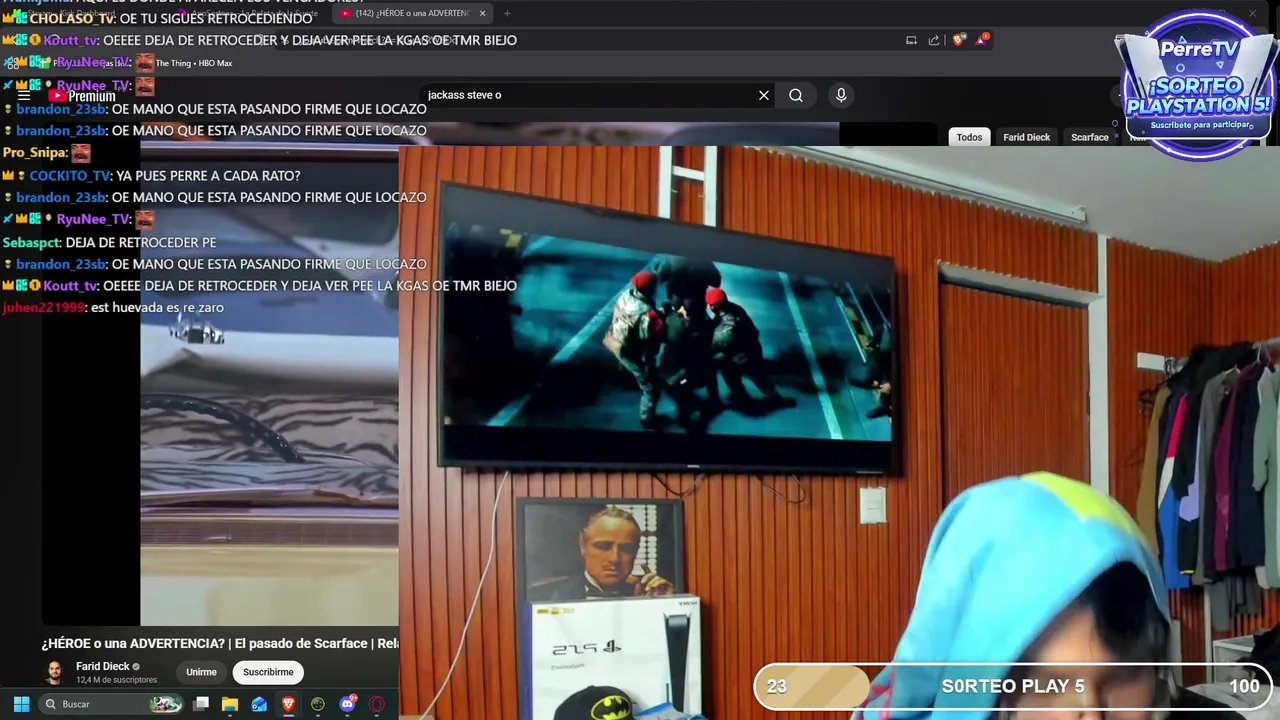Click the ¿HÉROE o una ADVERTENCIA video title
Viewport: 1280px width, 720px height.
point(220,643)
